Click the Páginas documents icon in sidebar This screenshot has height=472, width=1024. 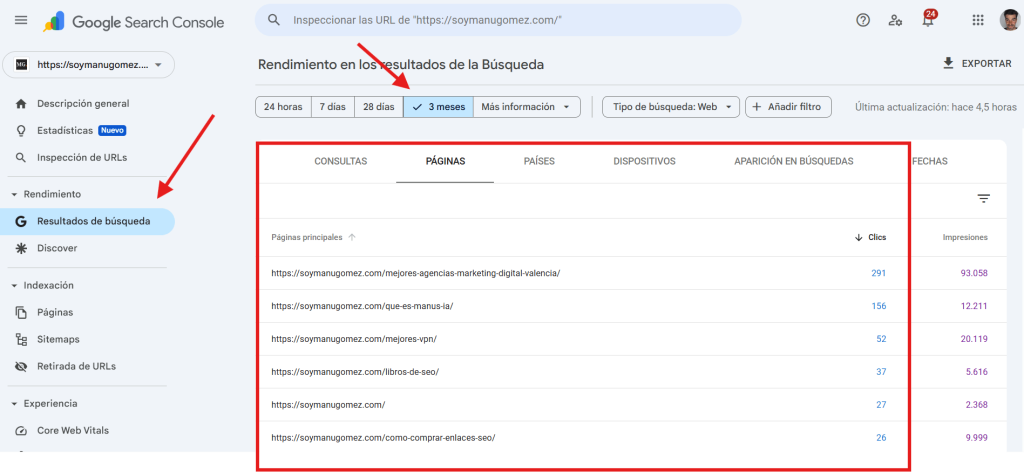click(21, 312)
